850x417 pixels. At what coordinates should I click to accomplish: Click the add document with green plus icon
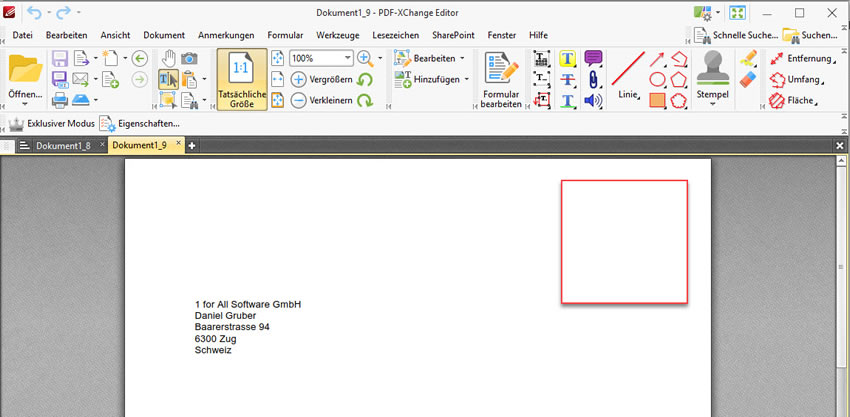click(x=110, y=79)
